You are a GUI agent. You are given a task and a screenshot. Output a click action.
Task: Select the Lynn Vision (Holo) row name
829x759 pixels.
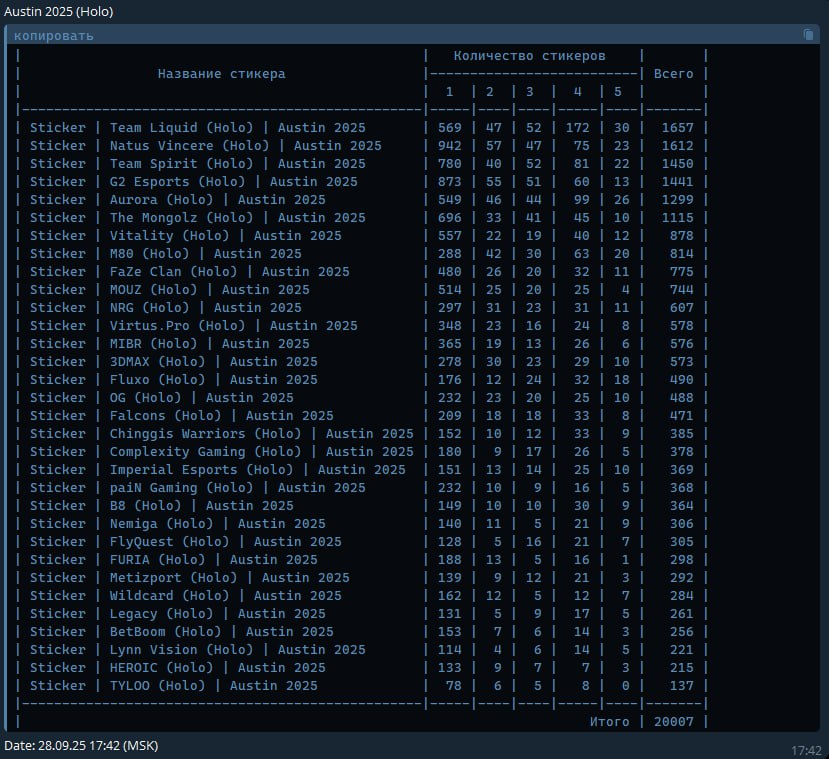(197, 649)
